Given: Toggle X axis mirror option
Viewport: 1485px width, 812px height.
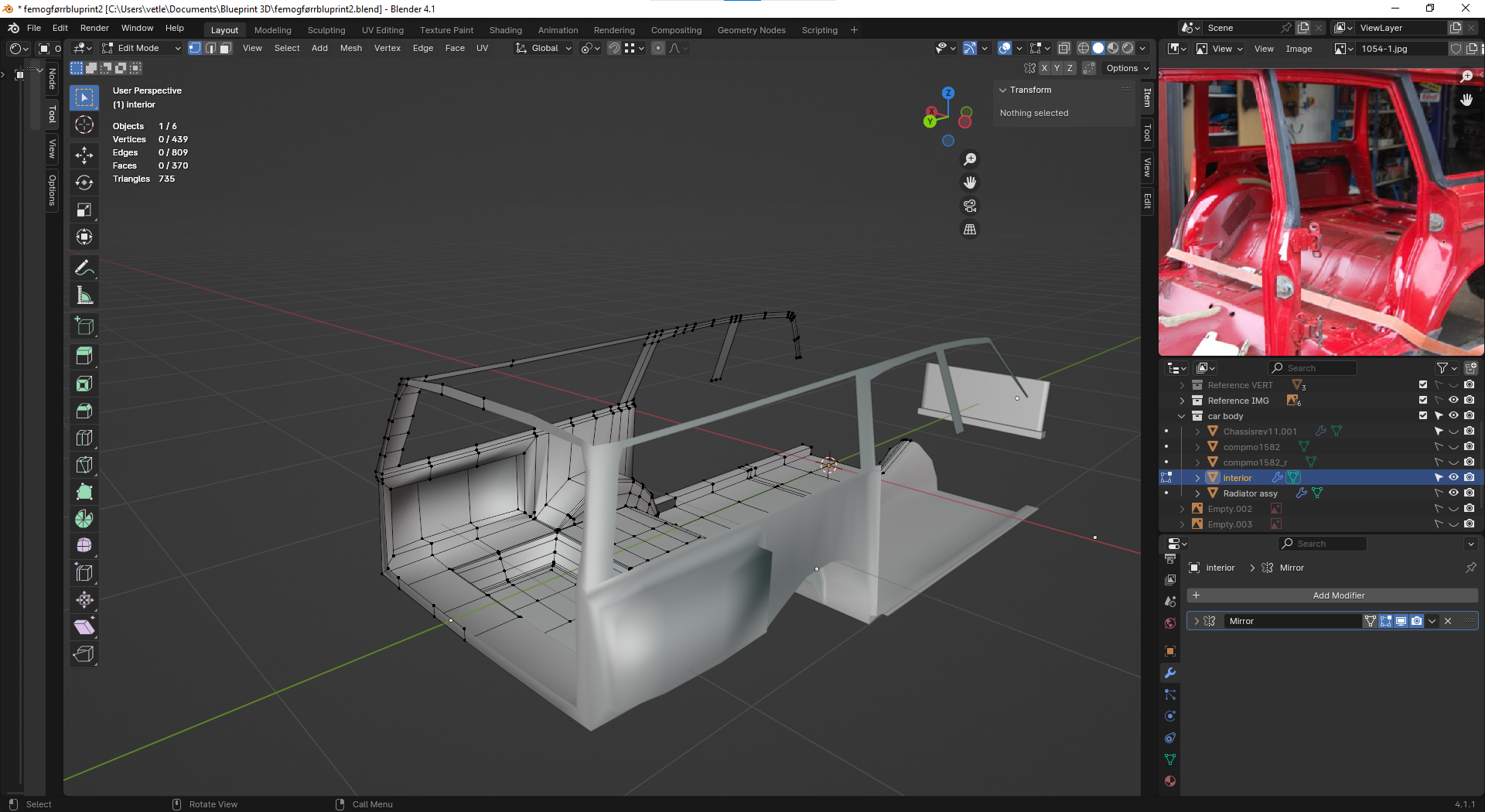Looking at the screenshot, I should pos(1044,68).
